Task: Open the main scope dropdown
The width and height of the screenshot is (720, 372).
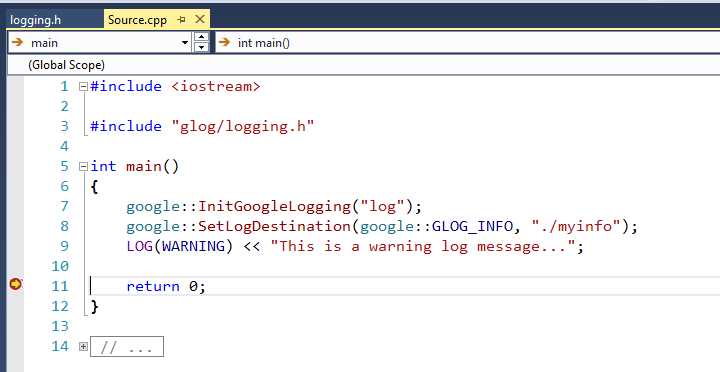Action: 185,43
